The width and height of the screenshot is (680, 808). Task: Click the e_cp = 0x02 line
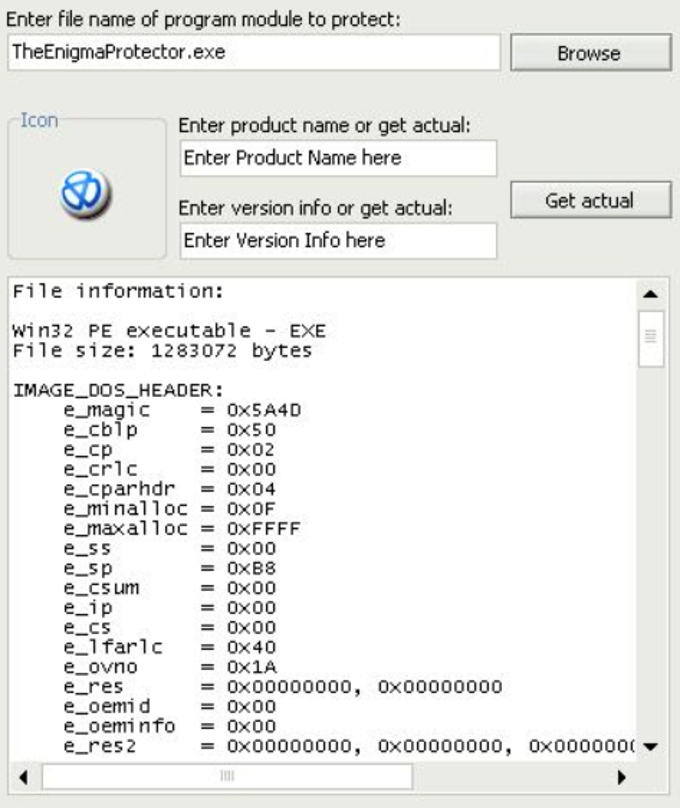click(x=169, y=449)
